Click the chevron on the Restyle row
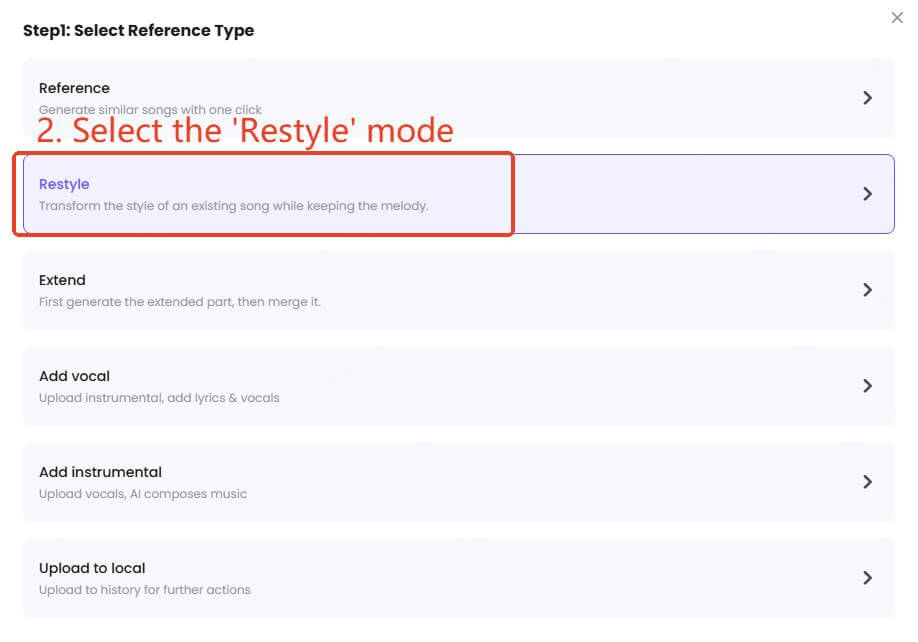This screenshot has width=918, height=642. point(867,194)
